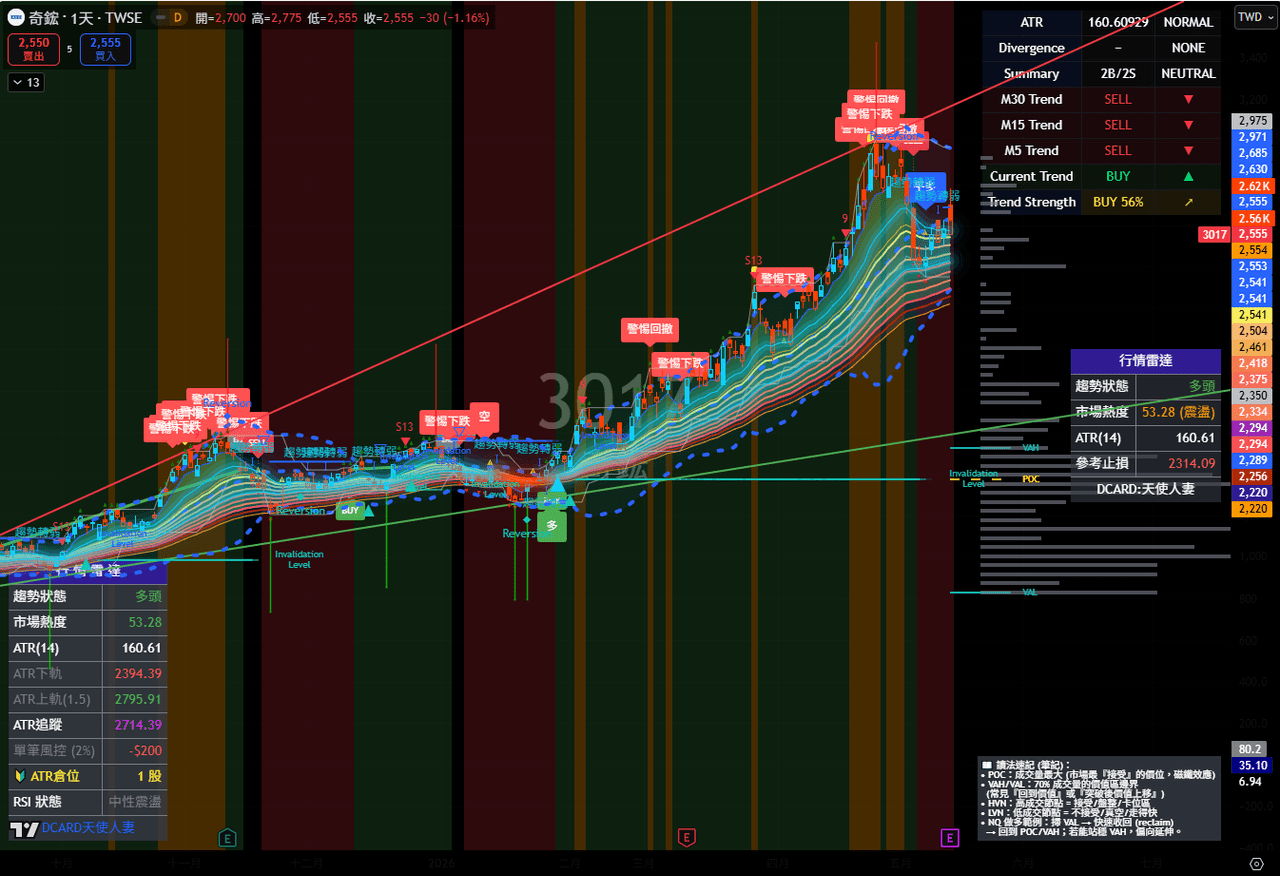
Task: Click the TradingView logo at bottom-left
Action: coord(23,829)
